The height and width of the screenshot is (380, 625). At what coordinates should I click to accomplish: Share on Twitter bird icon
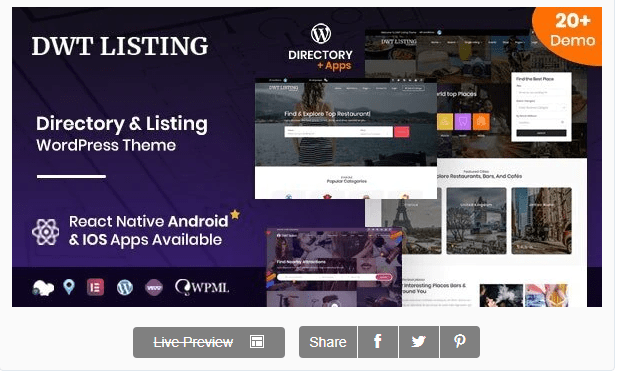coord(419,342)
